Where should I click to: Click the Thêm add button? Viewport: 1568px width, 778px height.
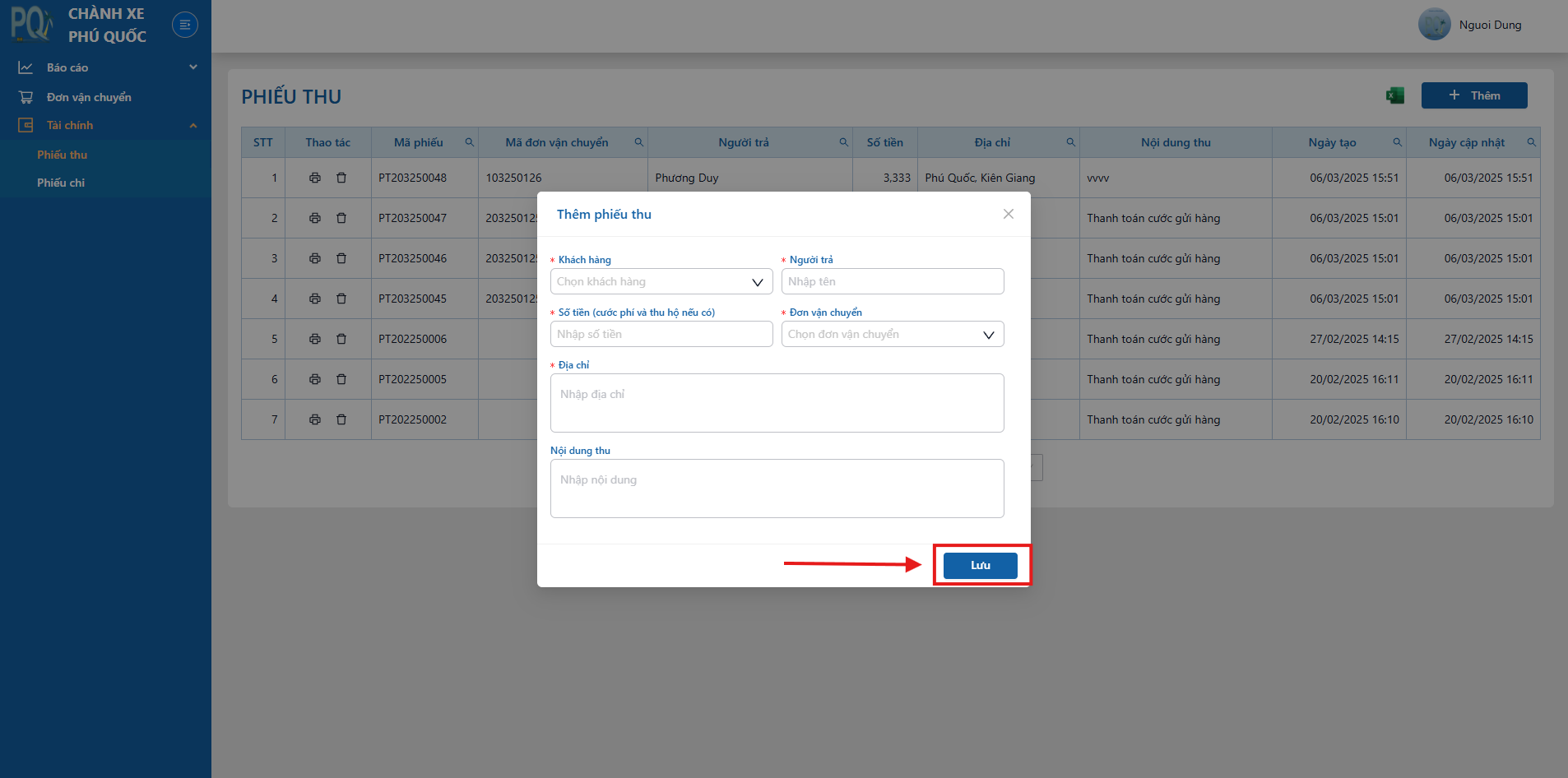click(x=1474, y=95)
